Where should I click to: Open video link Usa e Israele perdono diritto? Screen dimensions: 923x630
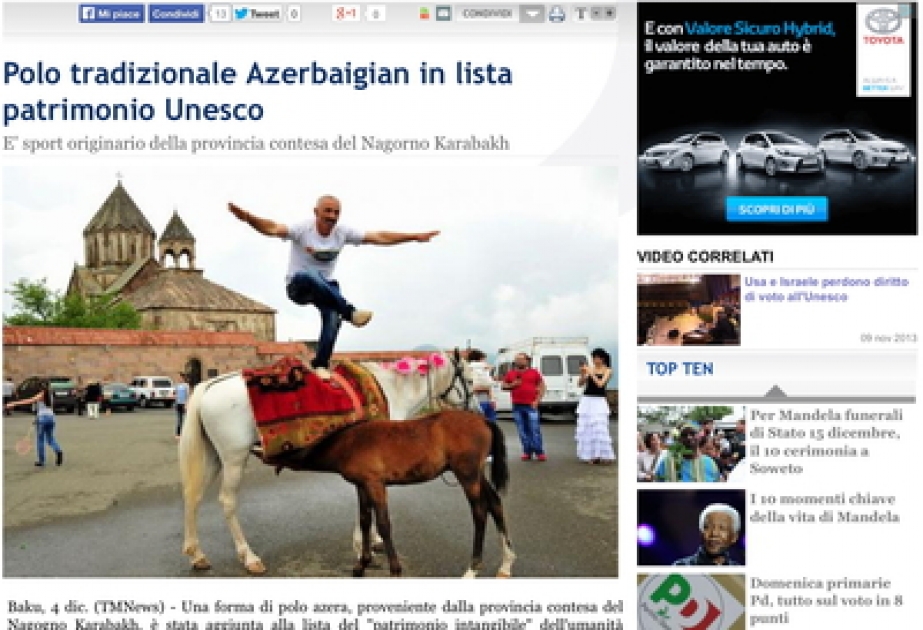(x=826, y=289)
